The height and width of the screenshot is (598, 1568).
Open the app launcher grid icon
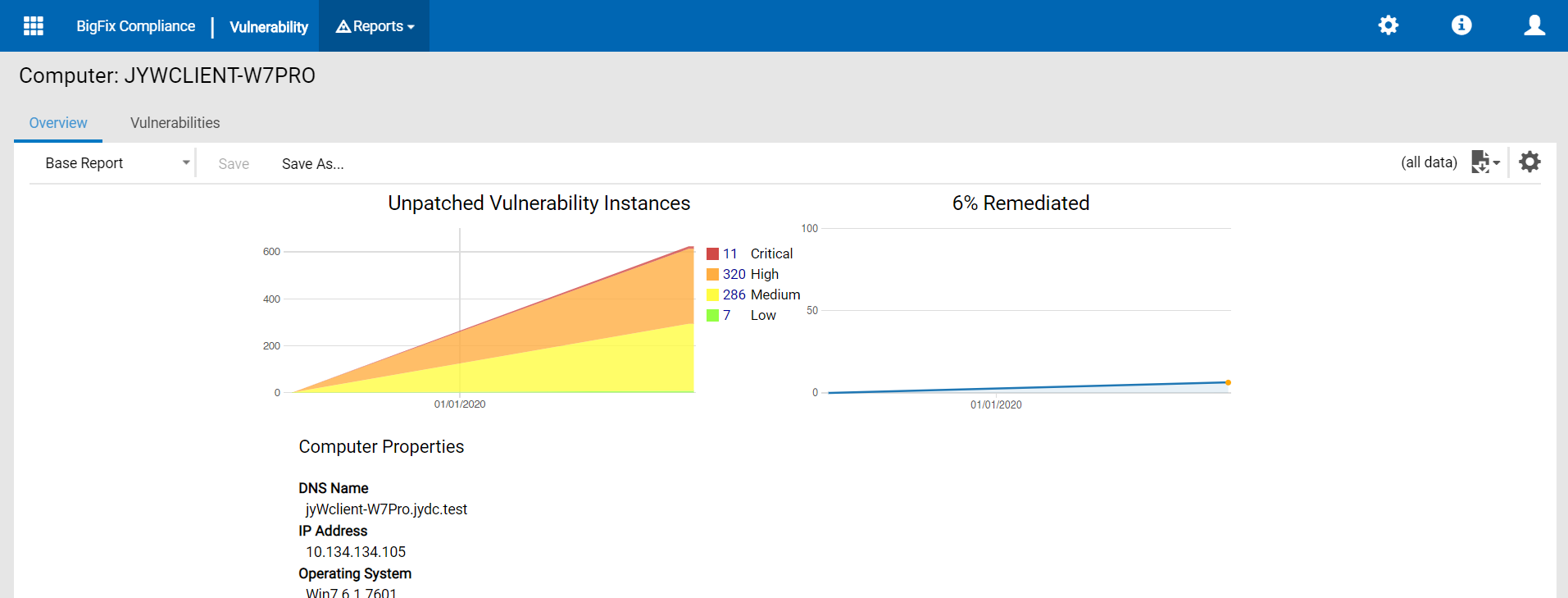coord(34,26)
